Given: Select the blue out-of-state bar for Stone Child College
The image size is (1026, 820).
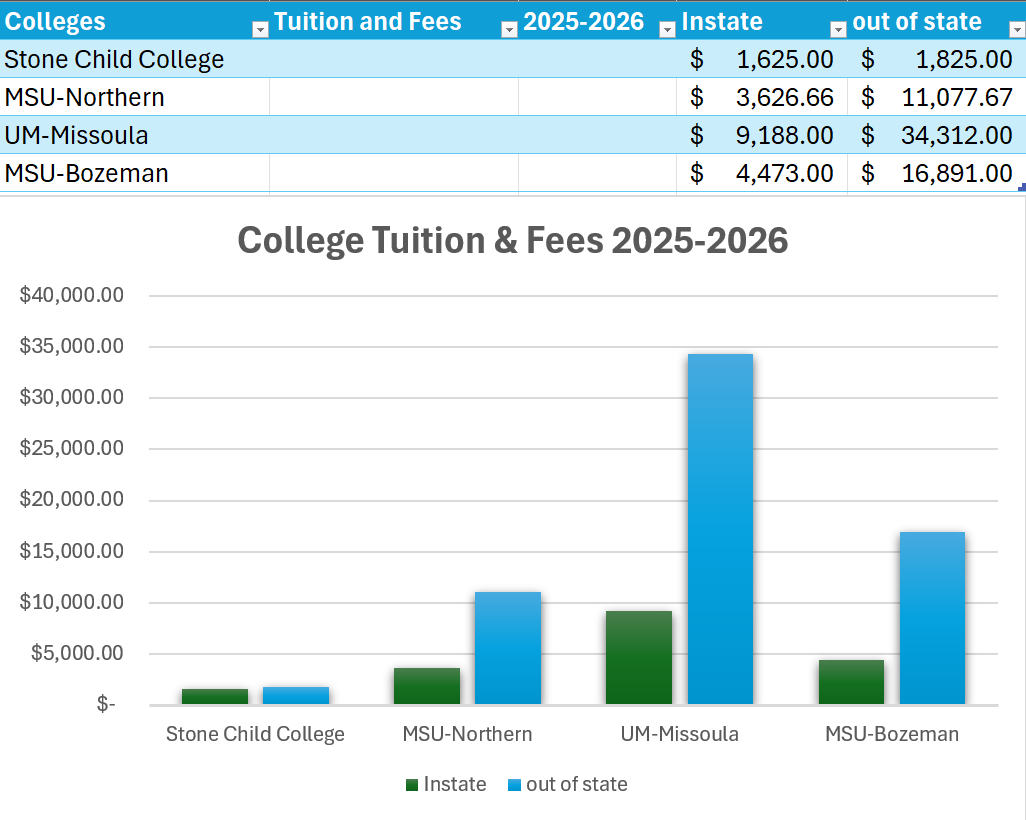Looking at the screenshot, I should 296,696.
